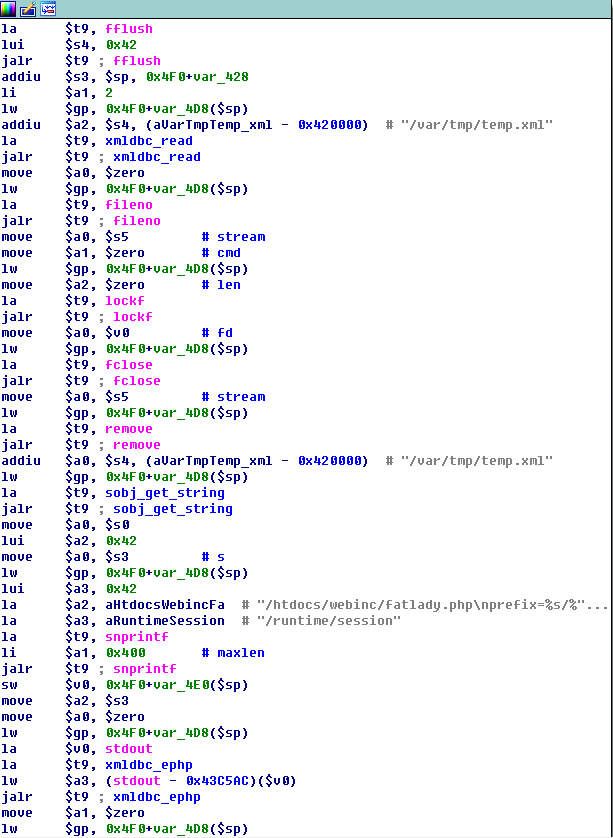This screenshot has height=838, width=613.
Task: Select fclose in the la $t9 line
Action: [x=128, y=365]
